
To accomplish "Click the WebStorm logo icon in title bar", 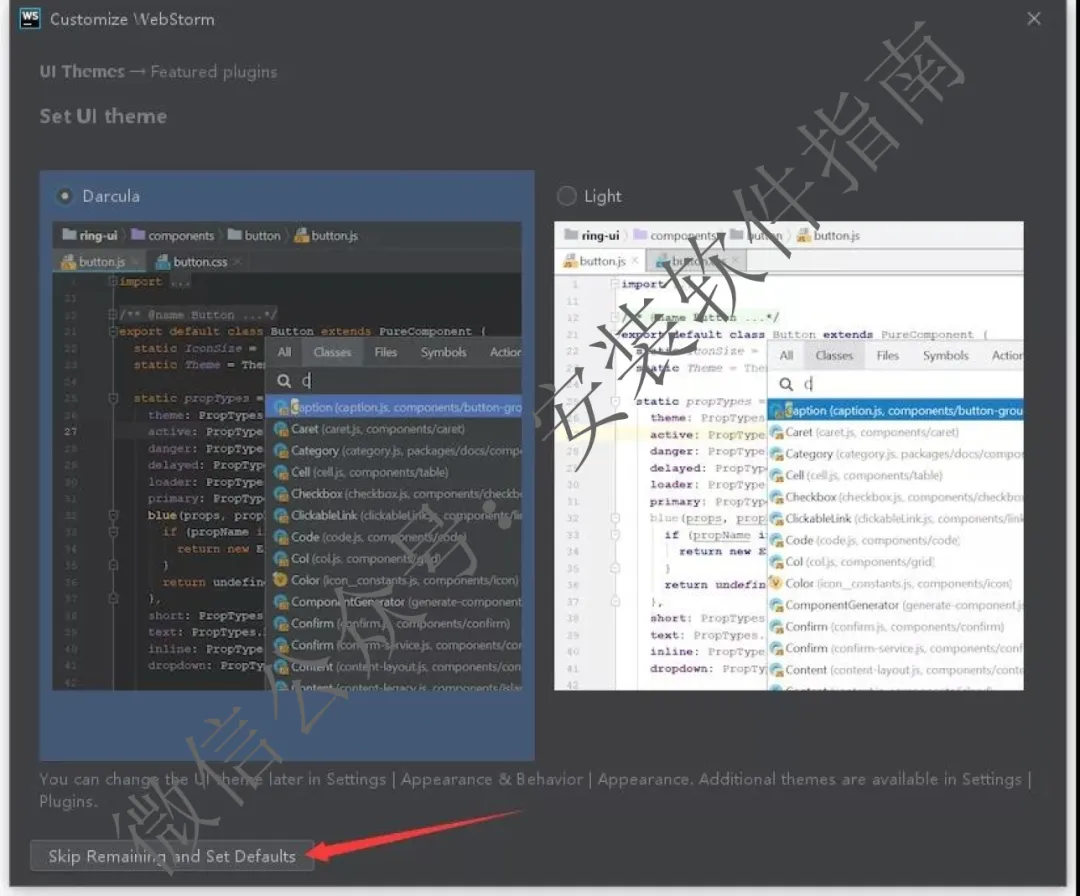I will click(30, 19).
